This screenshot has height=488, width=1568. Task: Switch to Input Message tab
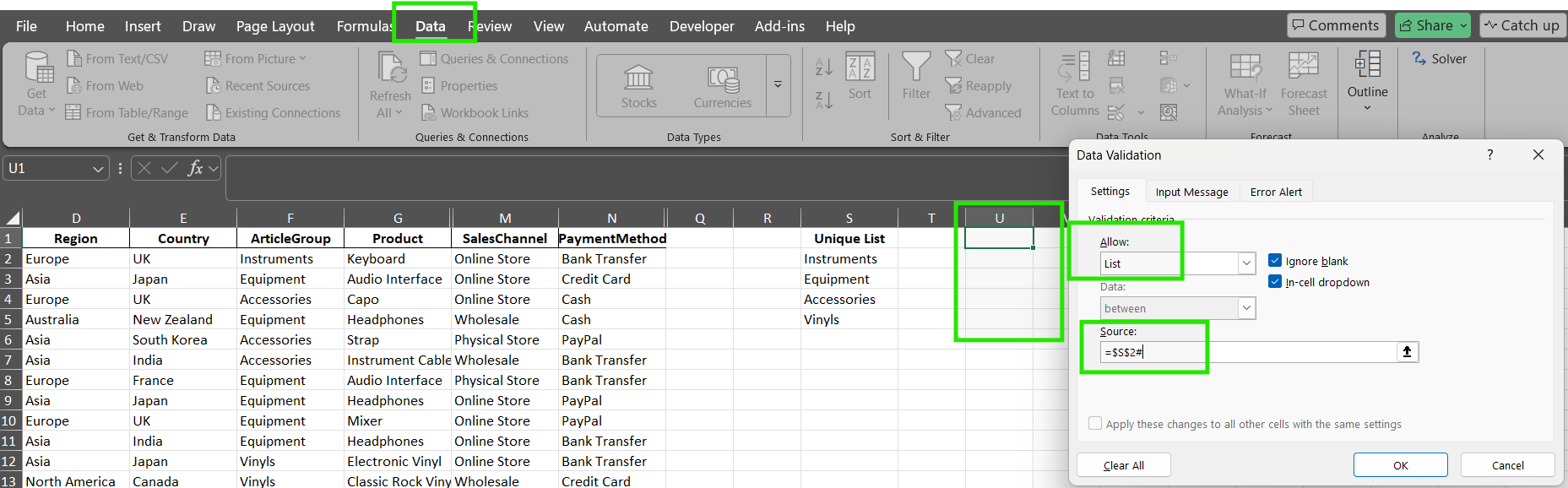(x=1191, y=192)
